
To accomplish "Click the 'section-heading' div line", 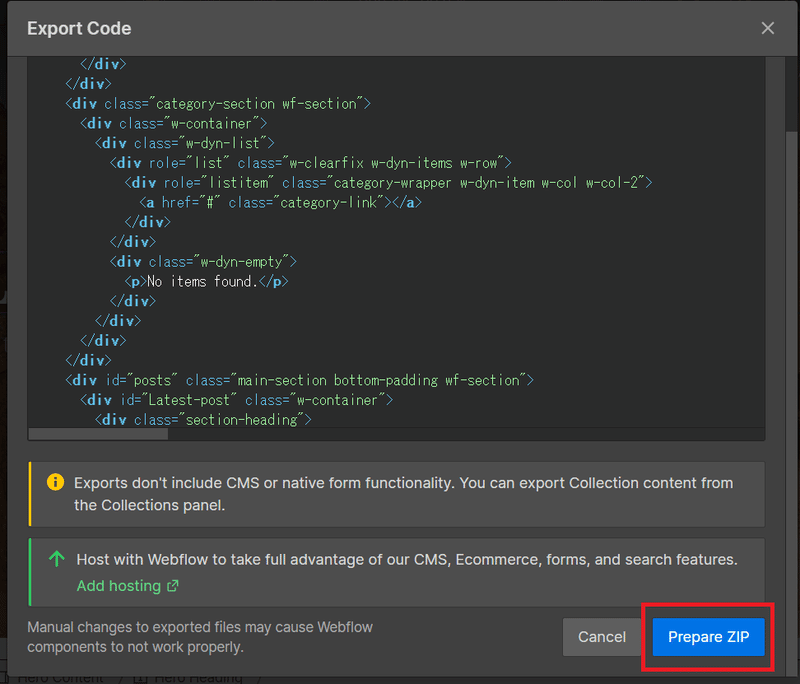I will [x=203, y=420].
